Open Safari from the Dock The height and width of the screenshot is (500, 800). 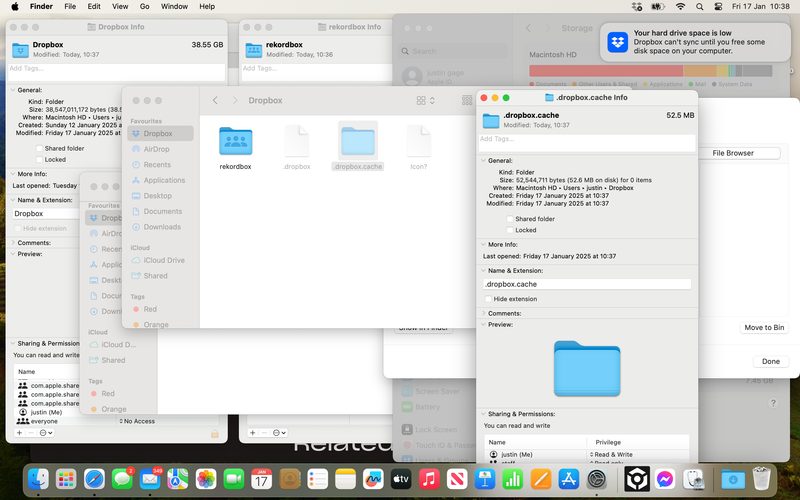(x=94, y=479)
